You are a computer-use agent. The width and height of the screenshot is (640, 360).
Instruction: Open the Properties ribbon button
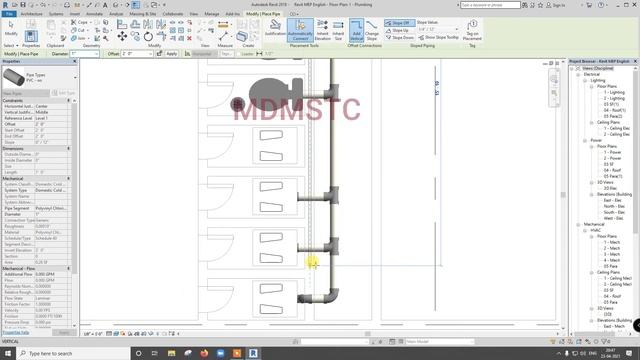[x=31, y=35]
